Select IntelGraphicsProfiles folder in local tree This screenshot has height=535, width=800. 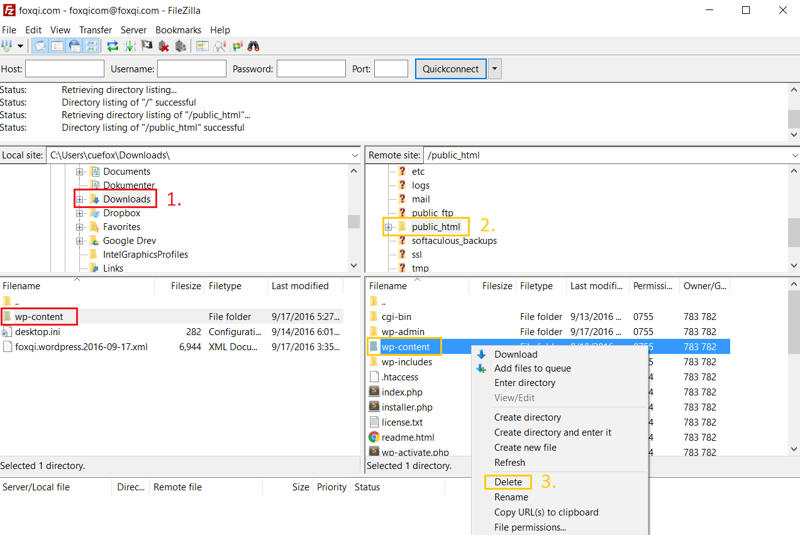click(145, 254)
